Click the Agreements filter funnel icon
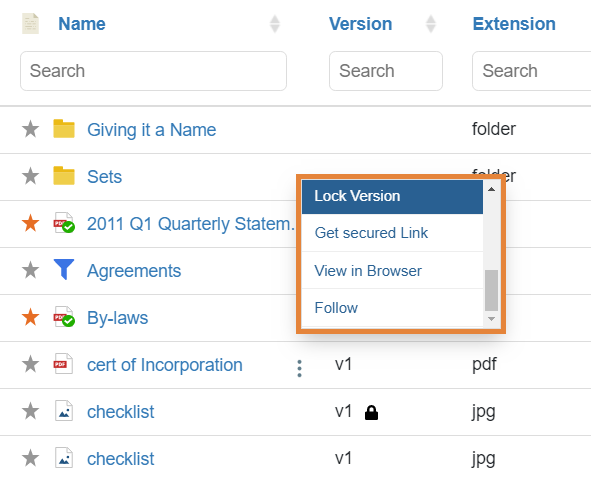 (64, 269)
